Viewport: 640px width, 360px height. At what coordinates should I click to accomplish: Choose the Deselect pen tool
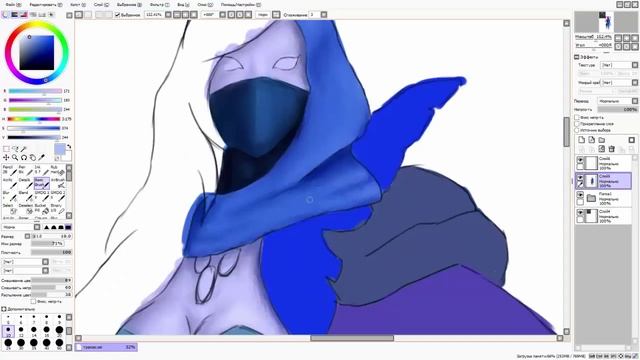coord(25,208)
